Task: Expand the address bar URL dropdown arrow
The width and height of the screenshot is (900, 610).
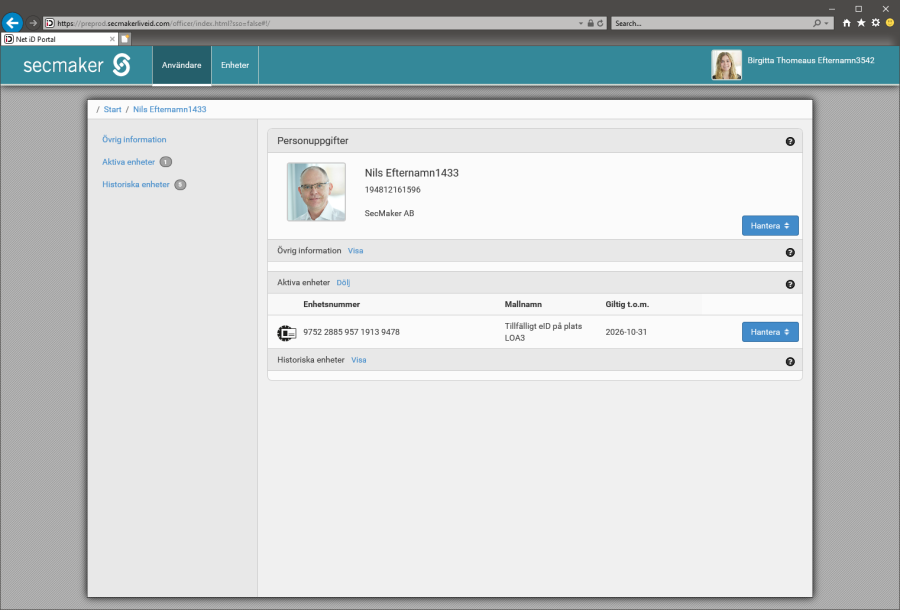Action: coord(581,22)
